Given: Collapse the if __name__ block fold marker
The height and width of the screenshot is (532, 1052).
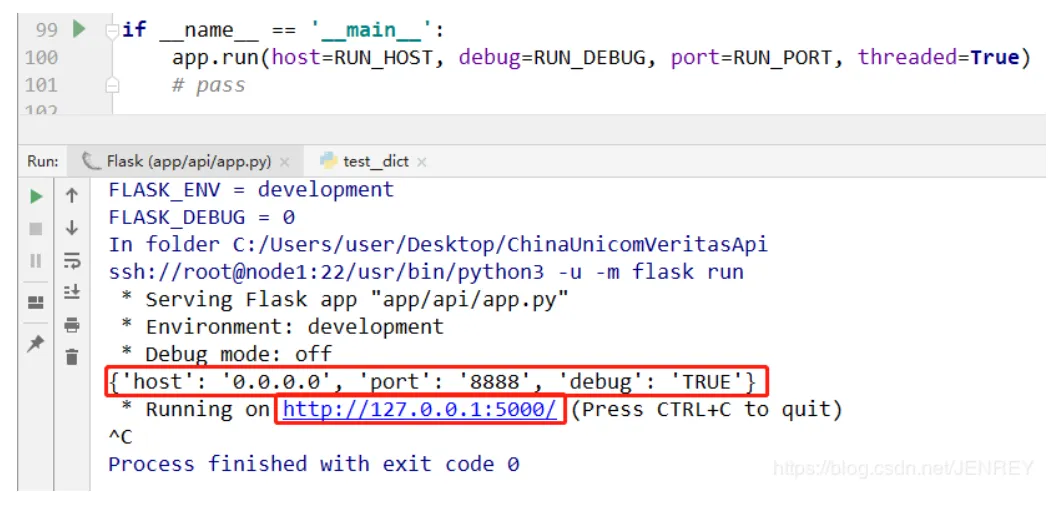Looking at the screenshot, I should pyautogui.click(x=113, y=30).
